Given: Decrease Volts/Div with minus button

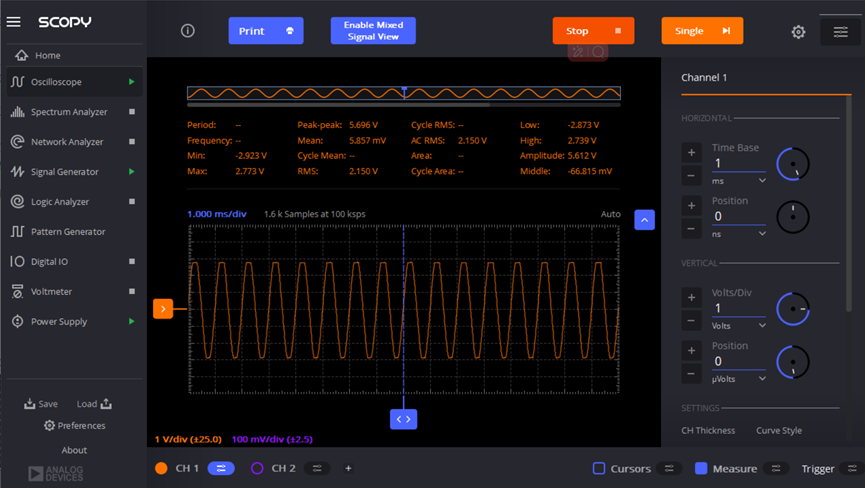Looking at the screenshot, I should pyautogui.click(x=691, y=321).
